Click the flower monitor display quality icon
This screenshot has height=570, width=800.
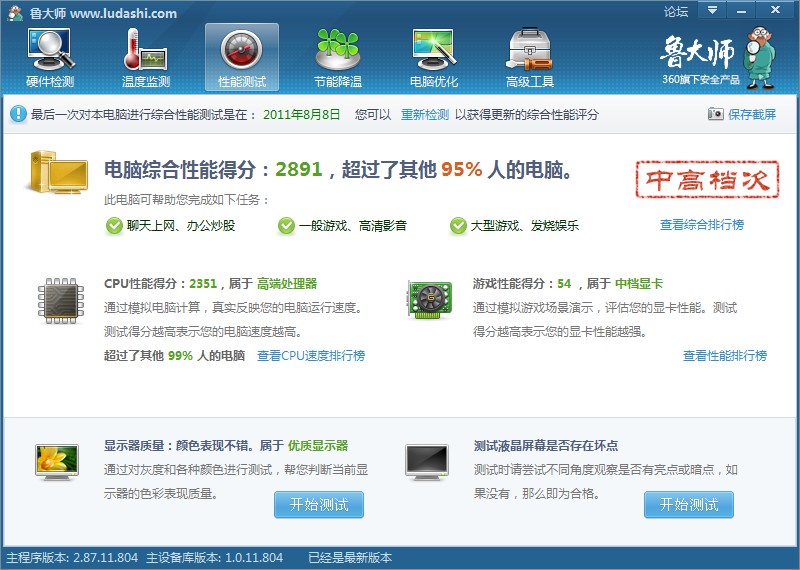[x=57, y=462]
